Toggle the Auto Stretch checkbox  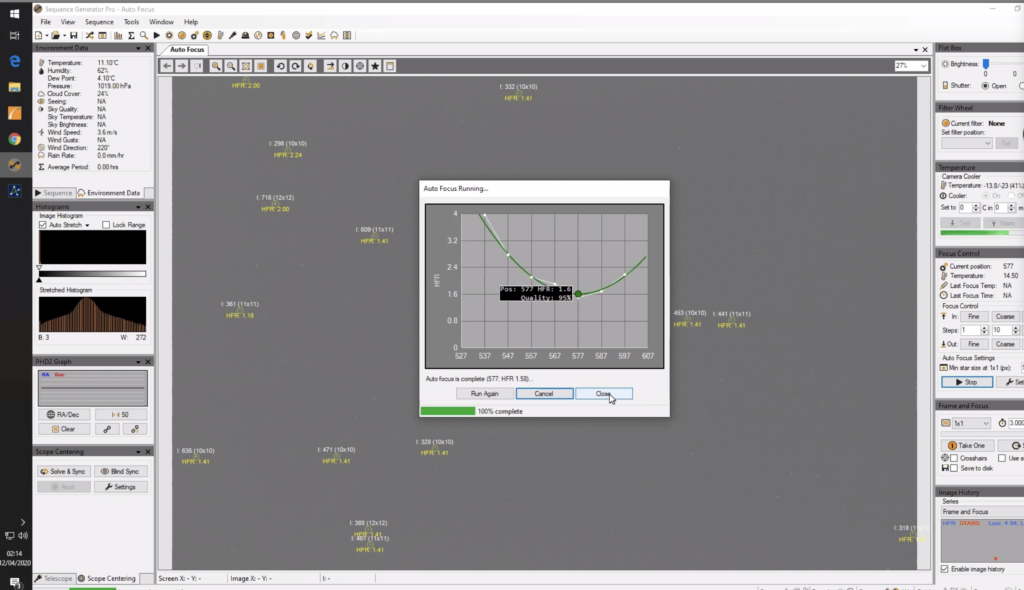click(43, 225)
